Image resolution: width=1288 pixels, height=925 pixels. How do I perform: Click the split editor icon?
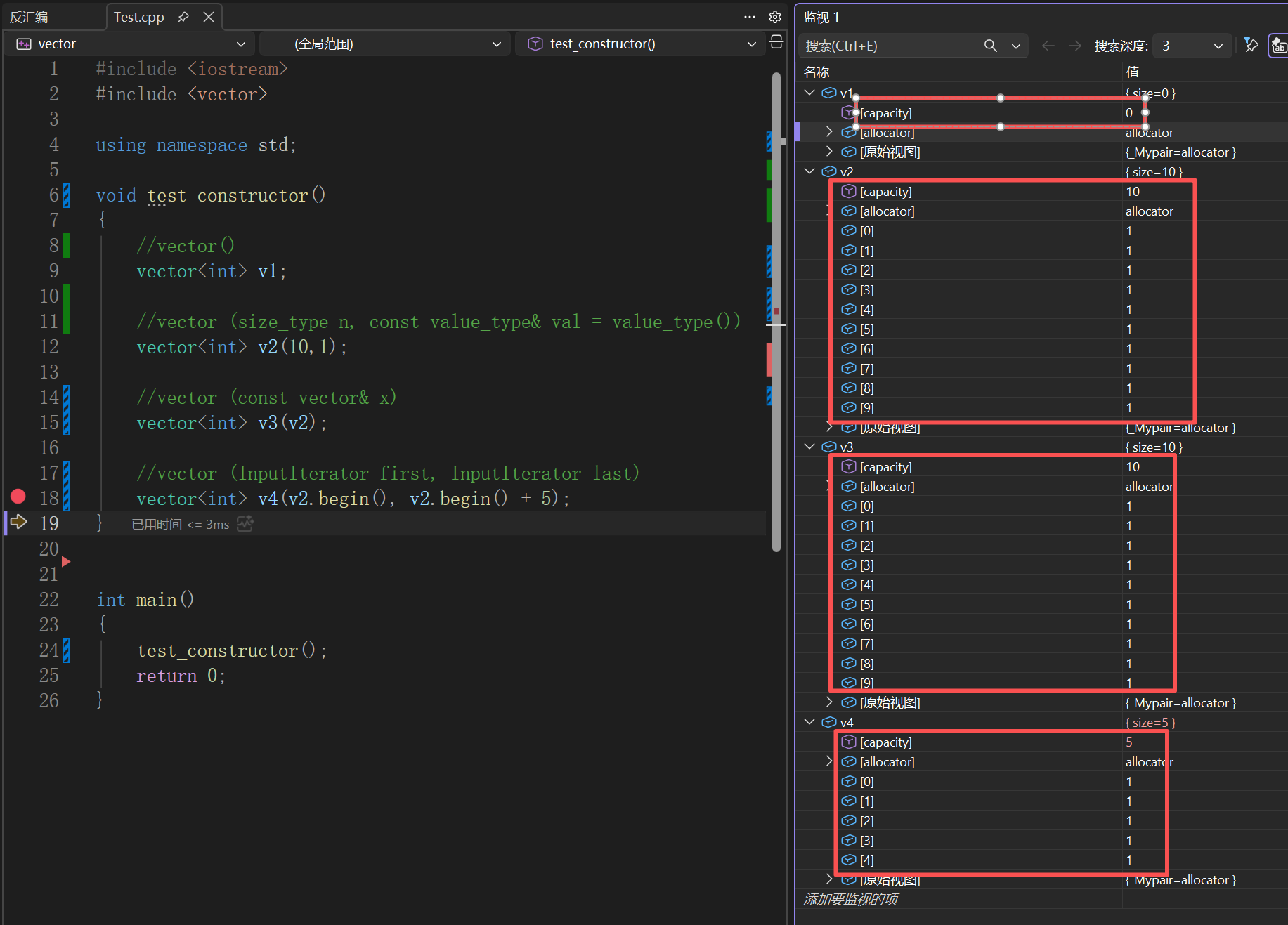point(776,42)
